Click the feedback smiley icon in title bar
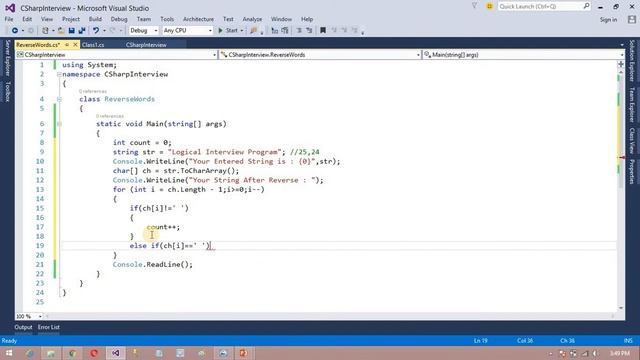 pyautogui.click(x=489, y=6)
